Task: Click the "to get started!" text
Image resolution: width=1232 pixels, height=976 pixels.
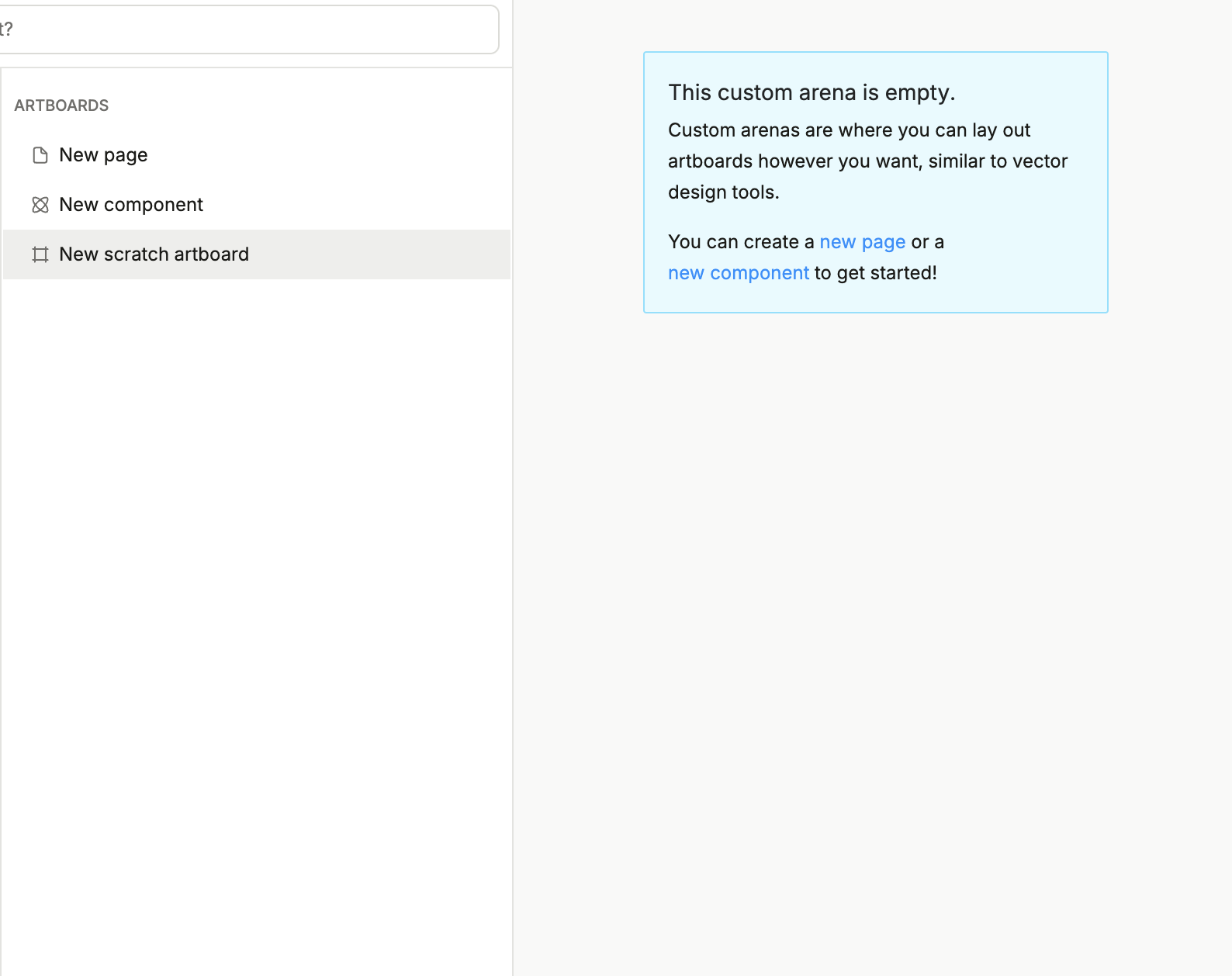Action: [875, 273]
